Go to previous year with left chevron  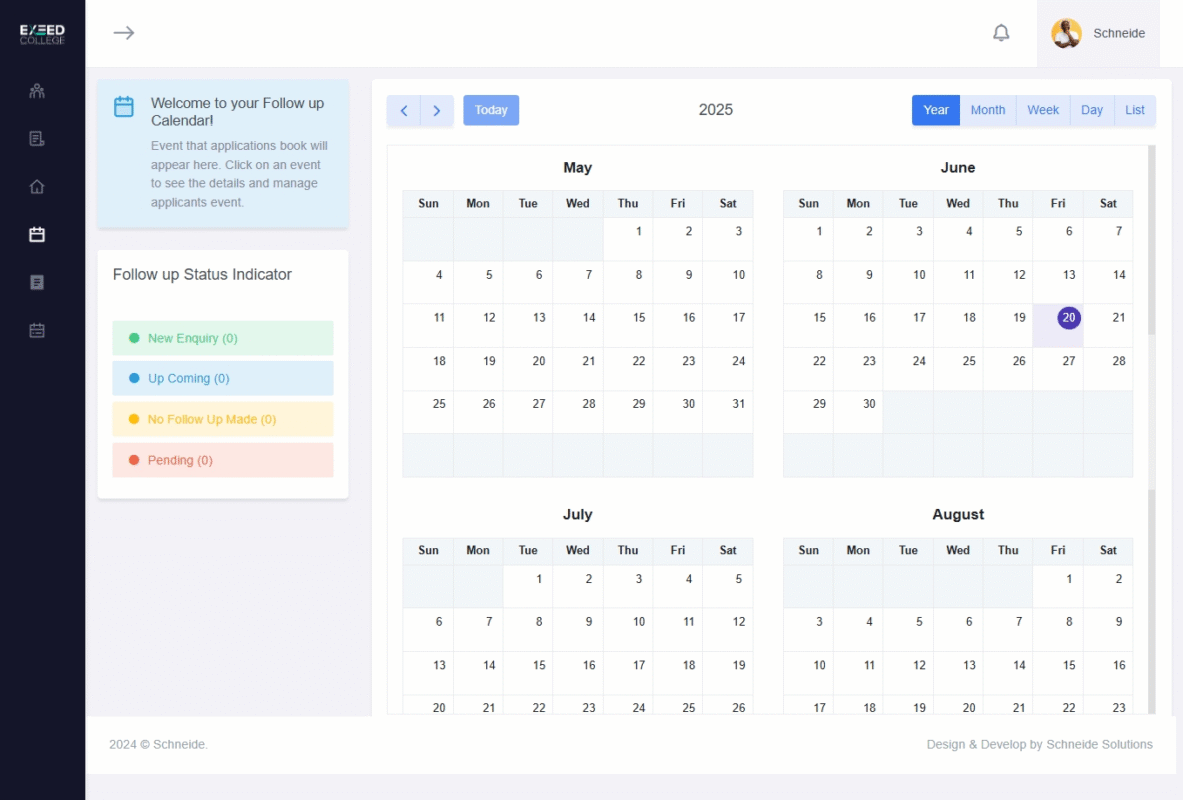(x=404, y=111)
